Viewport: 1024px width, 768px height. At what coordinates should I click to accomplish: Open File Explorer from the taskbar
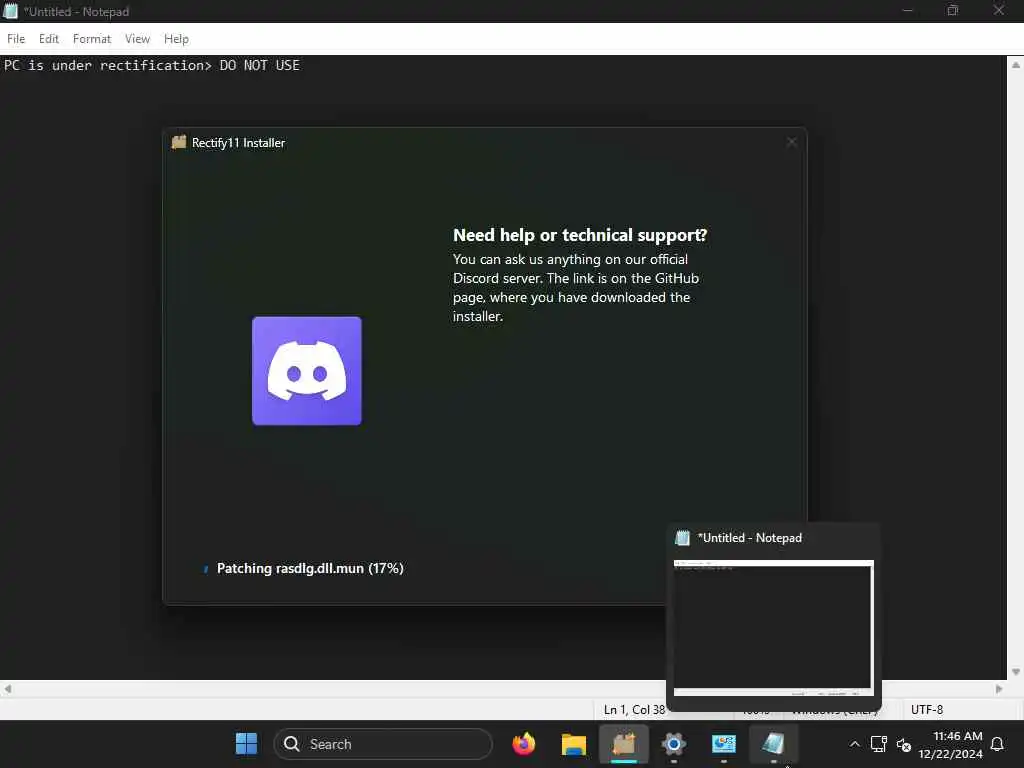(573, 744)
